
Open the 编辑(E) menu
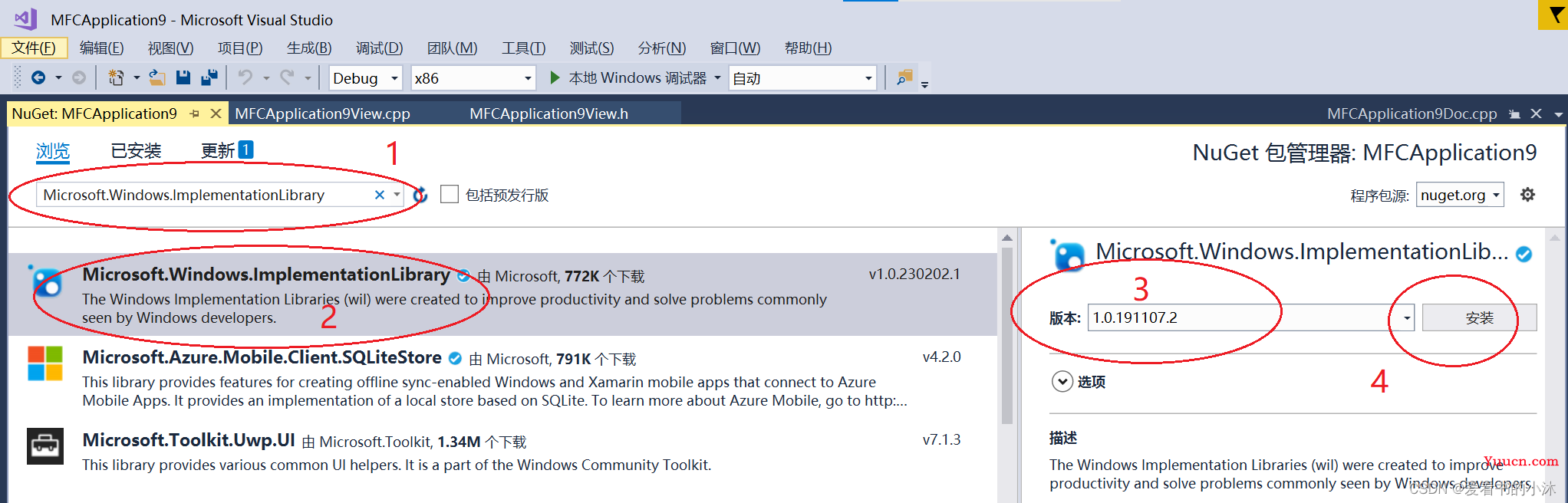click(x=102, y=48)
